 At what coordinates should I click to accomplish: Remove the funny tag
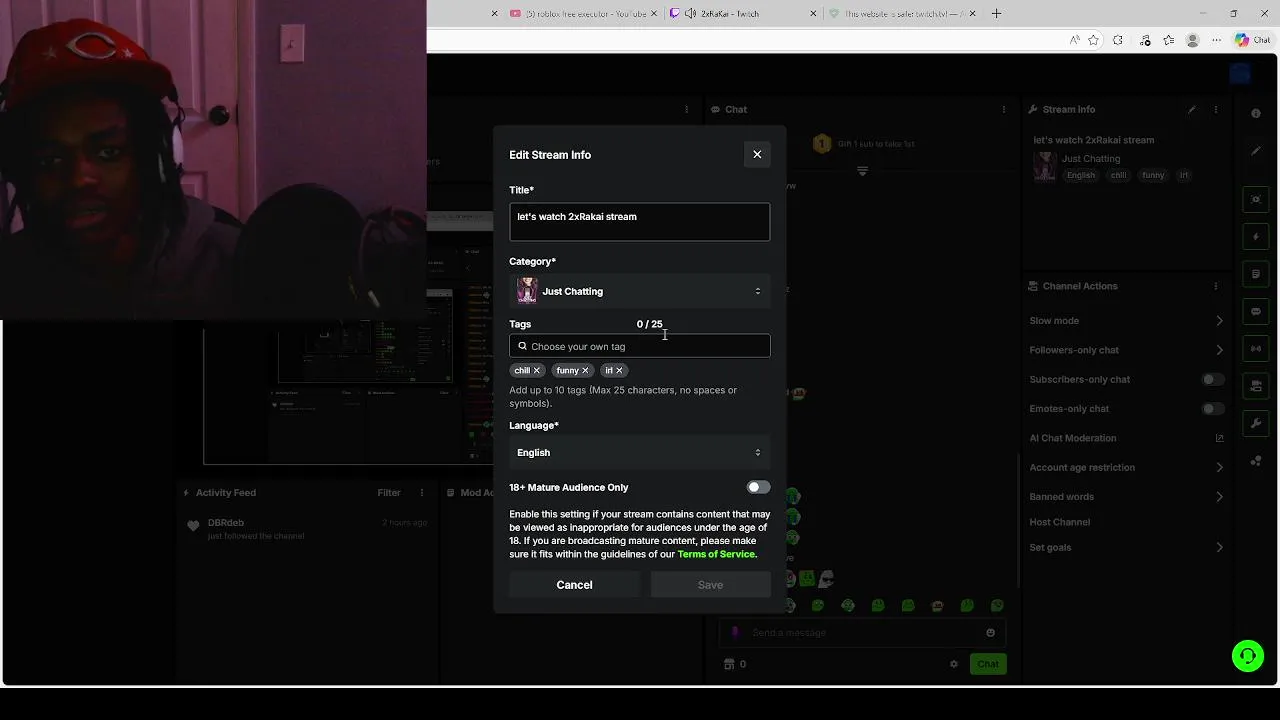[585, 371]
